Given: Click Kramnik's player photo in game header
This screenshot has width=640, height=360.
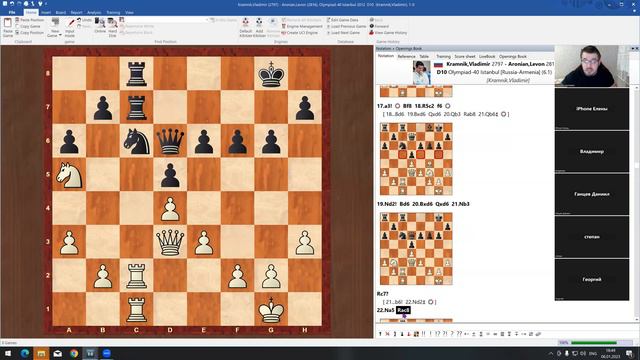Looking at the screenshot, I should [421, 72].
